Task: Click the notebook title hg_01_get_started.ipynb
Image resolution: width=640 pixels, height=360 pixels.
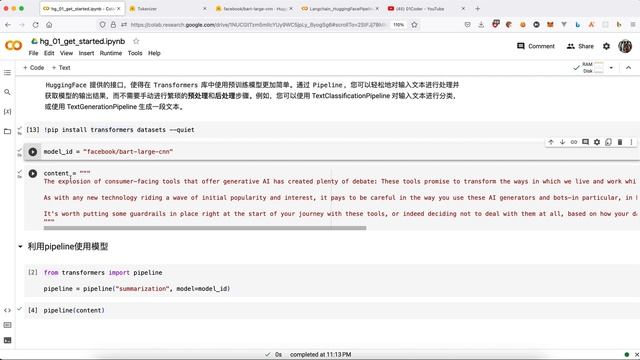Action: (82, 41)
